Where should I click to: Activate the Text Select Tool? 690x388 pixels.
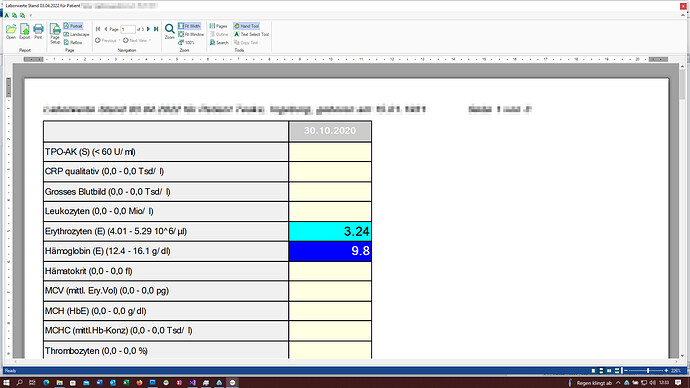click(x=251, y=34)
